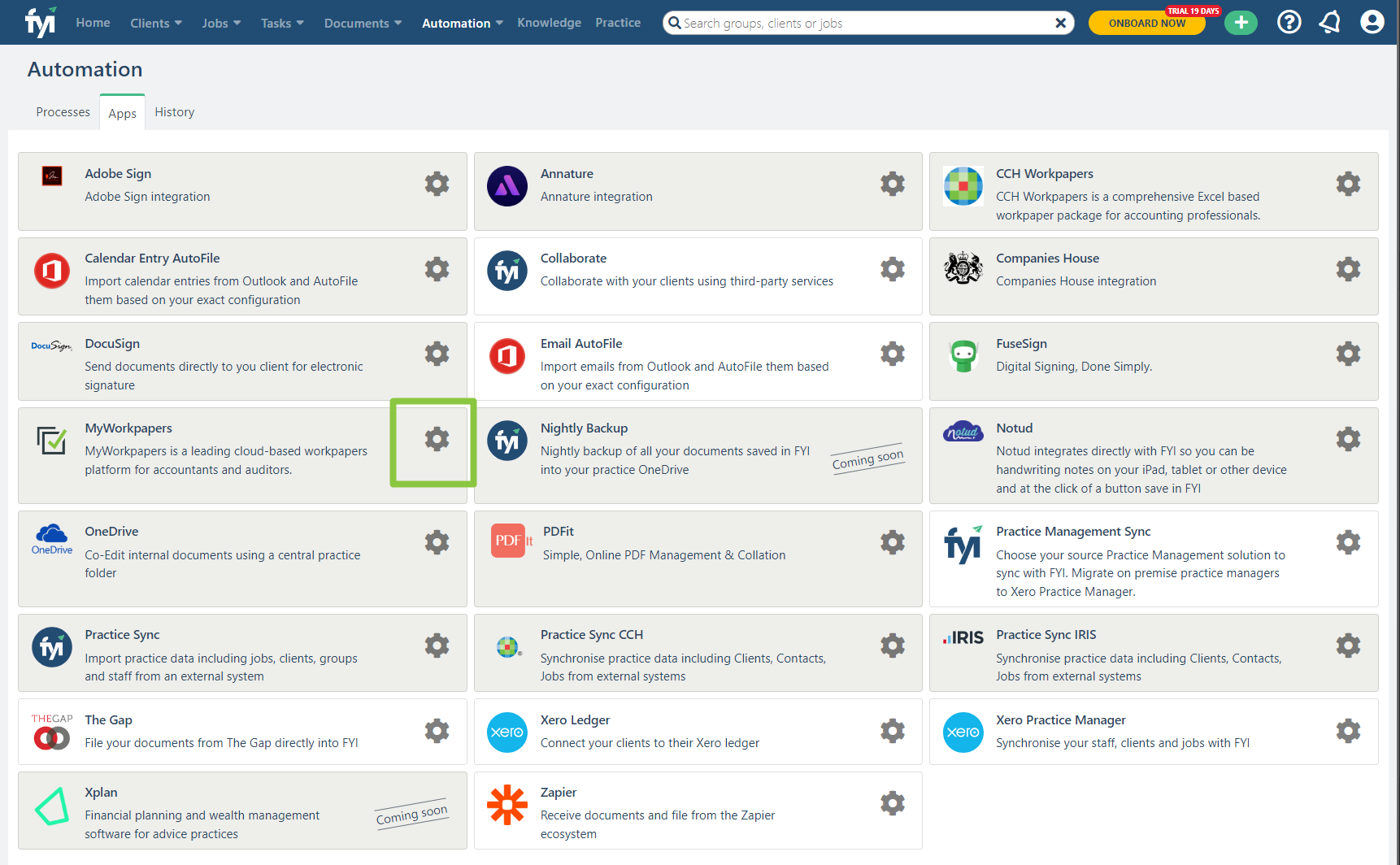Click the Companies House crest logo
This screenshot has height=865, width=1400.
click(963, 267)
